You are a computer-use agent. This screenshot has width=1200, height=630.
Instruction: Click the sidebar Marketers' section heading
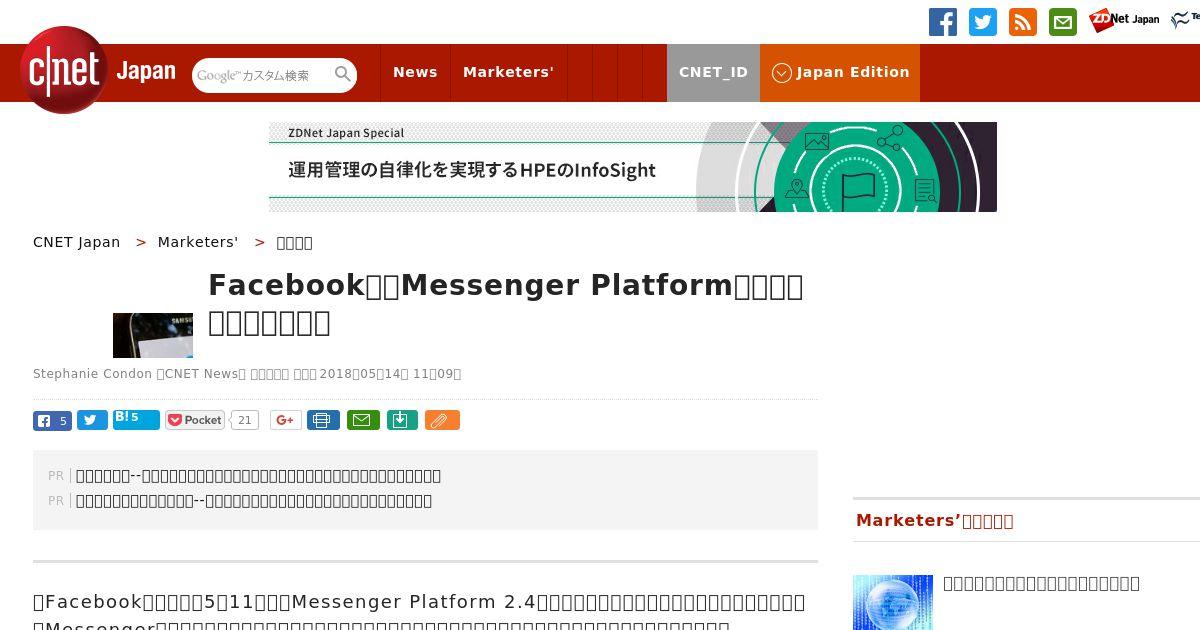tap(934, 520)
